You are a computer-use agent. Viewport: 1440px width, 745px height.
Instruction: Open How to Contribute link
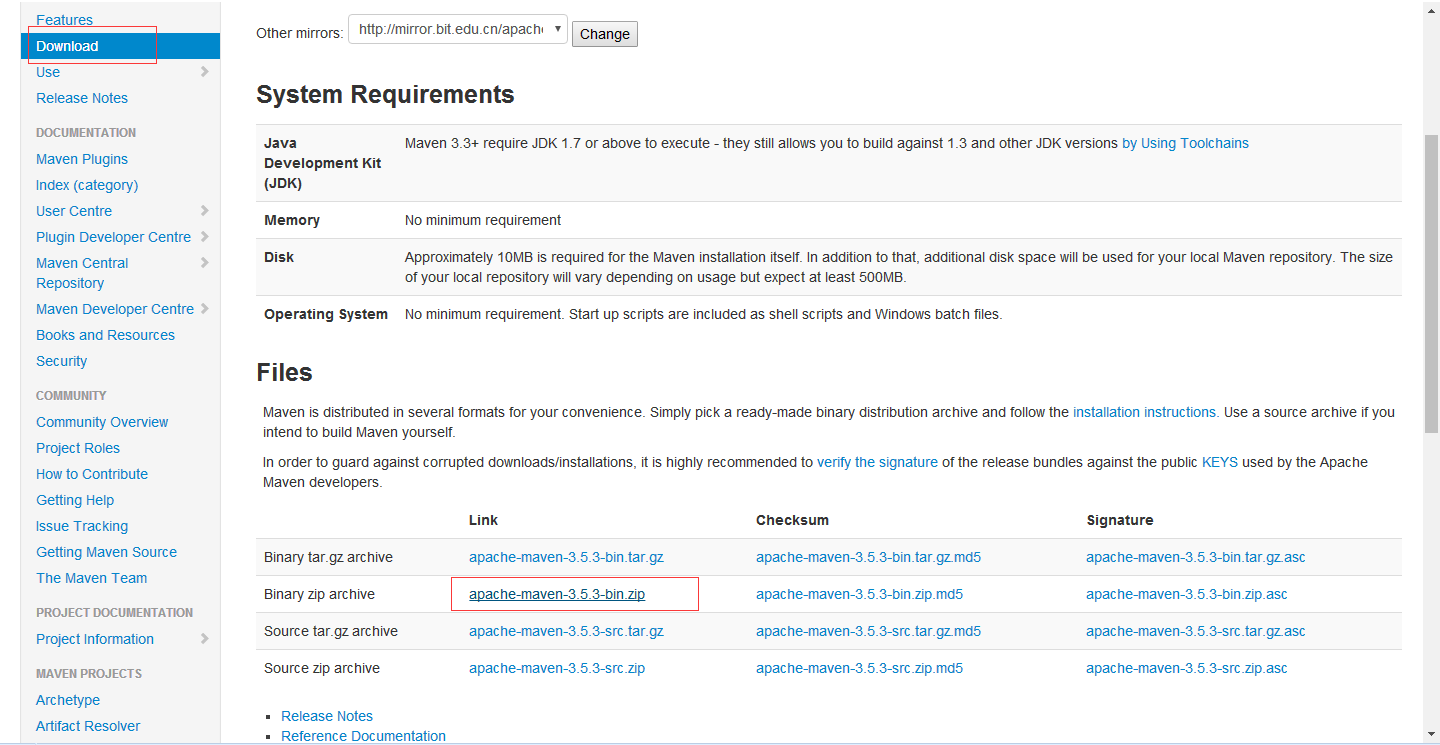92,474
